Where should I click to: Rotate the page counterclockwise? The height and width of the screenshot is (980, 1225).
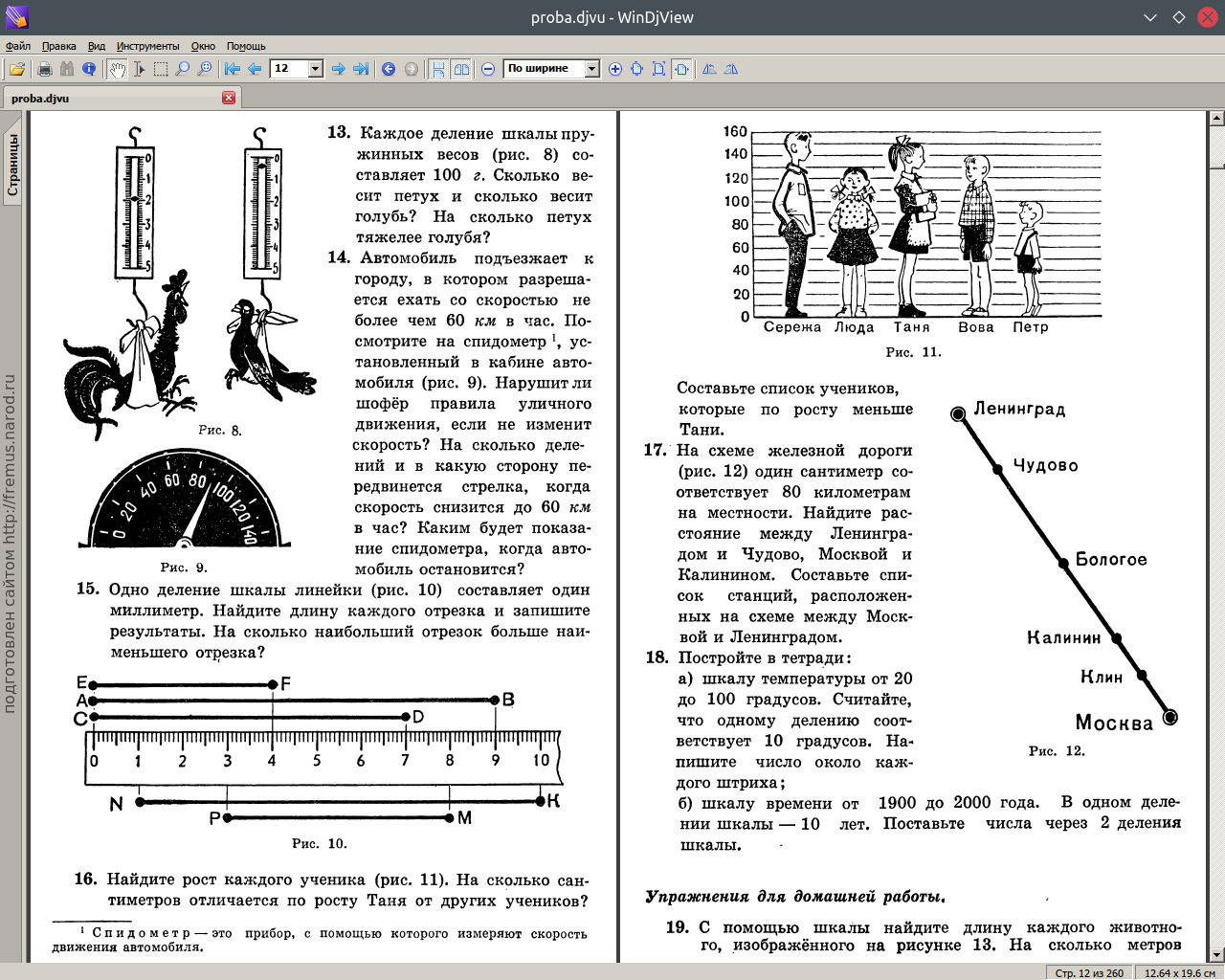[709, 69]
